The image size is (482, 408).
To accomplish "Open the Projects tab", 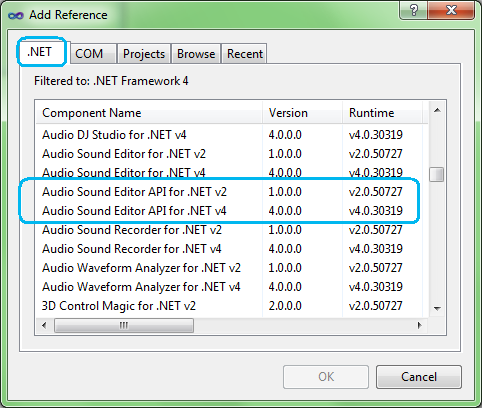I will 144,54.
